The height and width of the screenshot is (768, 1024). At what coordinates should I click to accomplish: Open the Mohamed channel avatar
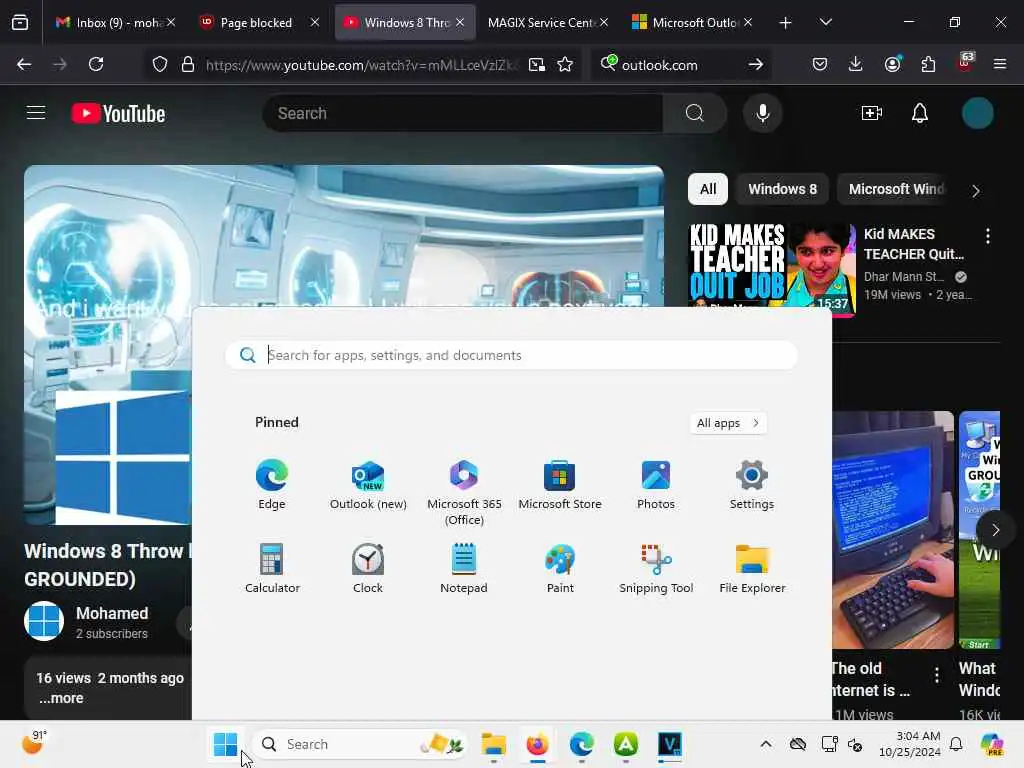(x=44, y=621)
